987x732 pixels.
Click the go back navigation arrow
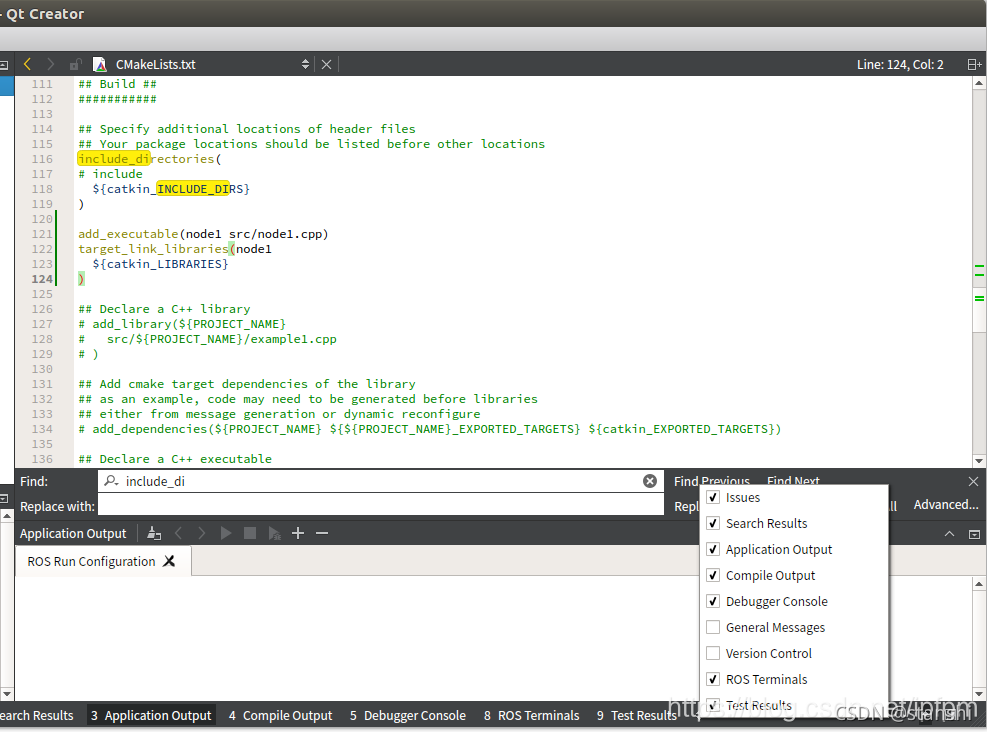point(27,64)
